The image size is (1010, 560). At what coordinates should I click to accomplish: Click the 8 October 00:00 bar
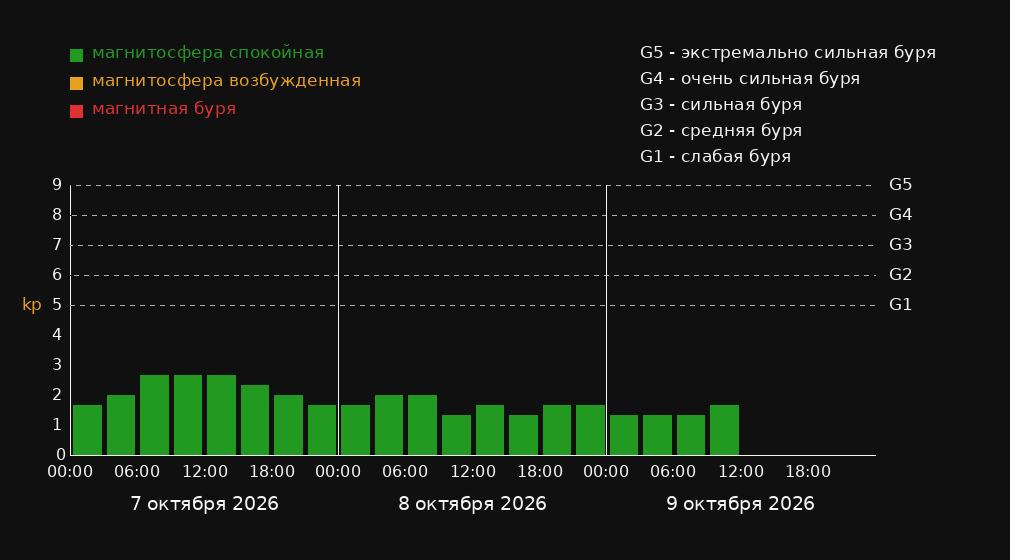pyautogui.click(x=356, y=430)
